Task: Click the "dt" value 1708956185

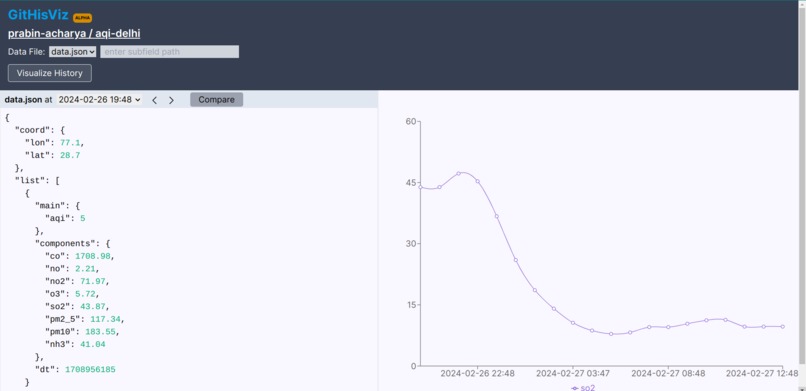Action: point(90,369)
